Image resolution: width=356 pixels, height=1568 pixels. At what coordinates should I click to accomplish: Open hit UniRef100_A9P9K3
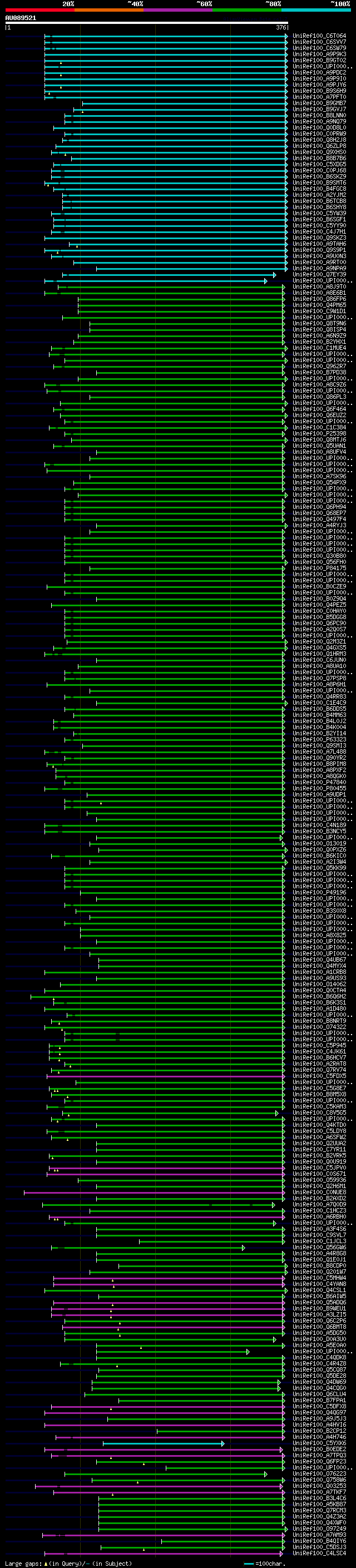(319, 54)
